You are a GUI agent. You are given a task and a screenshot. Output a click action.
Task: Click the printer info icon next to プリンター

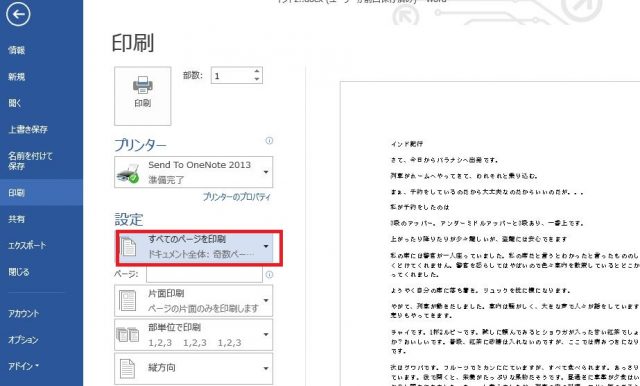point(269,141)
